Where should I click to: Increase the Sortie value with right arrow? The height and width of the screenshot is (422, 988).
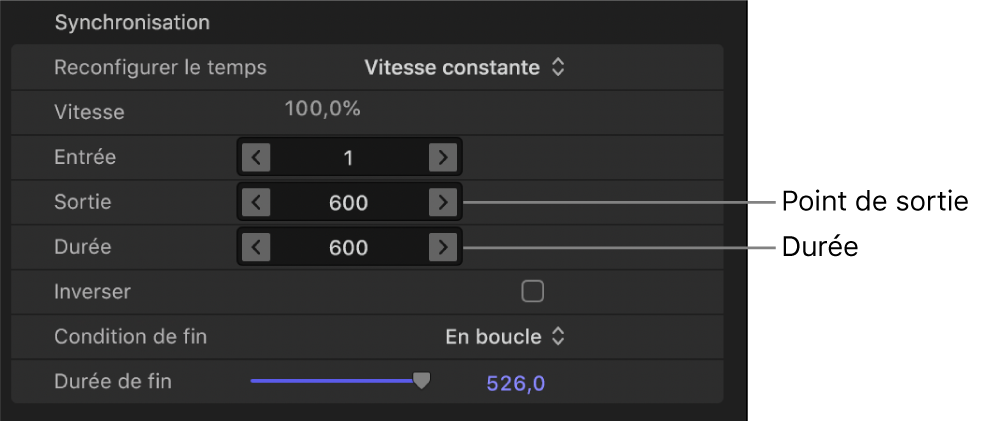[x=442, y=202]
